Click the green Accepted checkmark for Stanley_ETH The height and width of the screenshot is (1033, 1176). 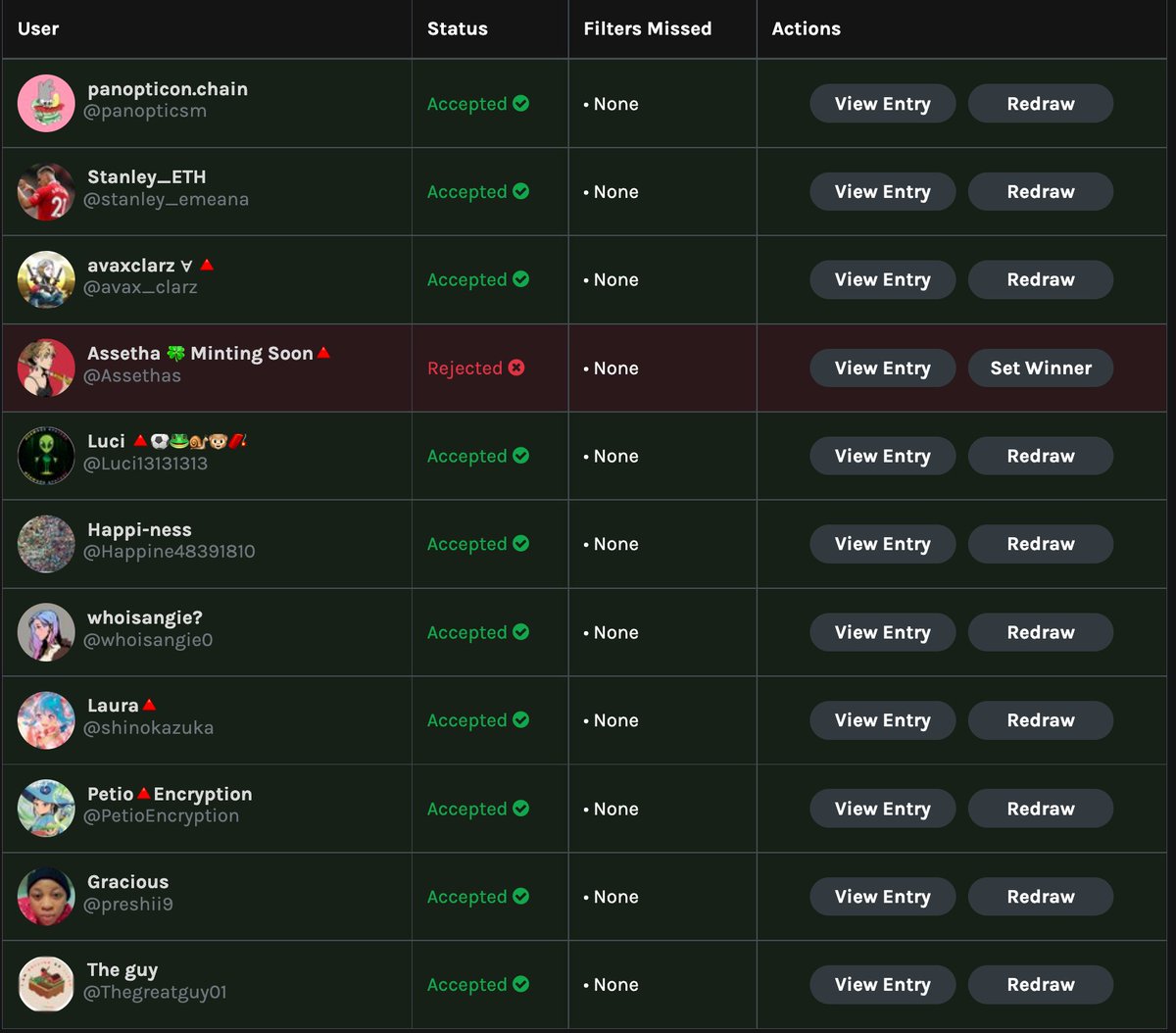click(521, 191)
